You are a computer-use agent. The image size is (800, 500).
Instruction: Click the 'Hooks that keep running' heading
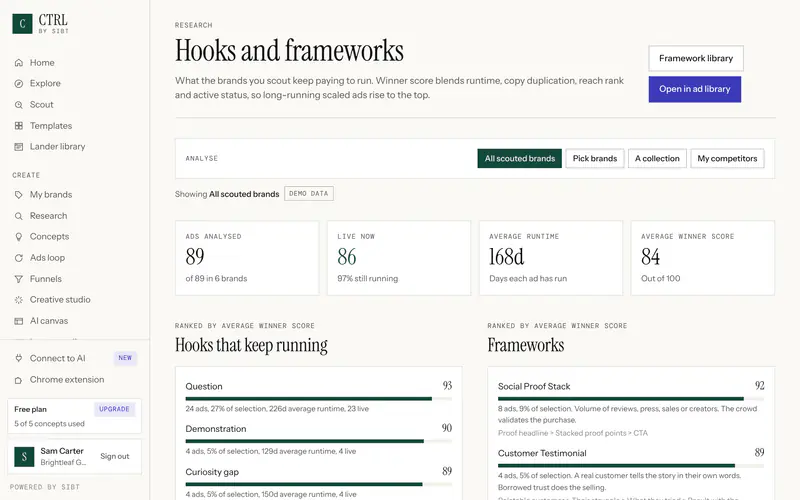[x=251, y=345]
